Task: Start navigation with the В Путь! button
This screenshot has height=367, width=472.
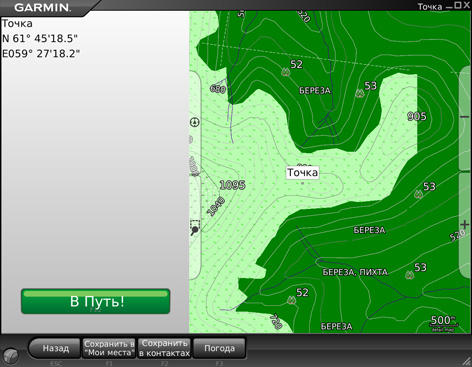Action: pos(96,301)
